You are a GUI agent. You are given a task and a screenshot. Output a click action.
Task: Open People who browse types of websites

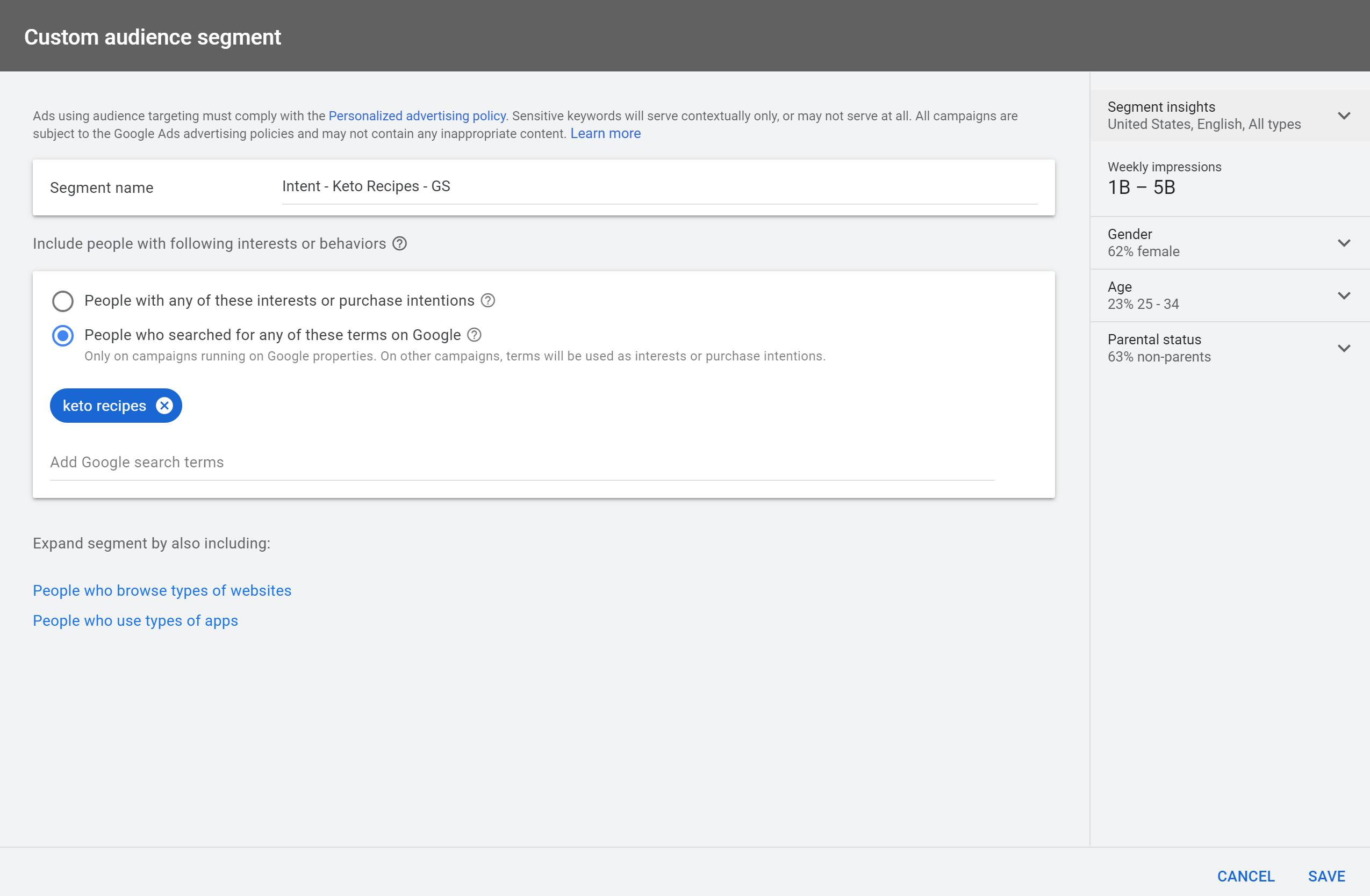tap(162, 590)
